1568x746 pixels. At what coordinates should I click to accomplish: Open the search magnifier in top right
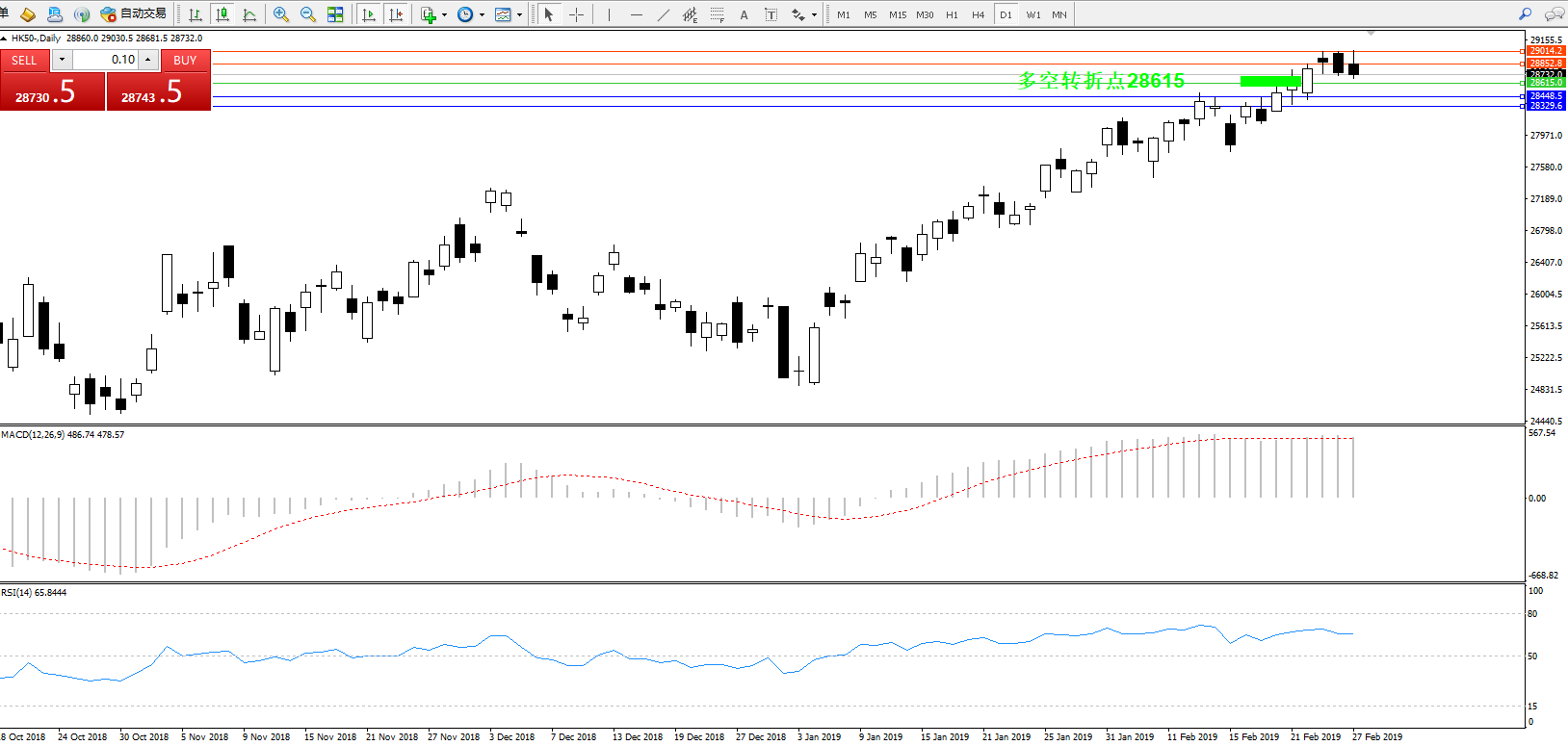click(x=1525, y=14)
